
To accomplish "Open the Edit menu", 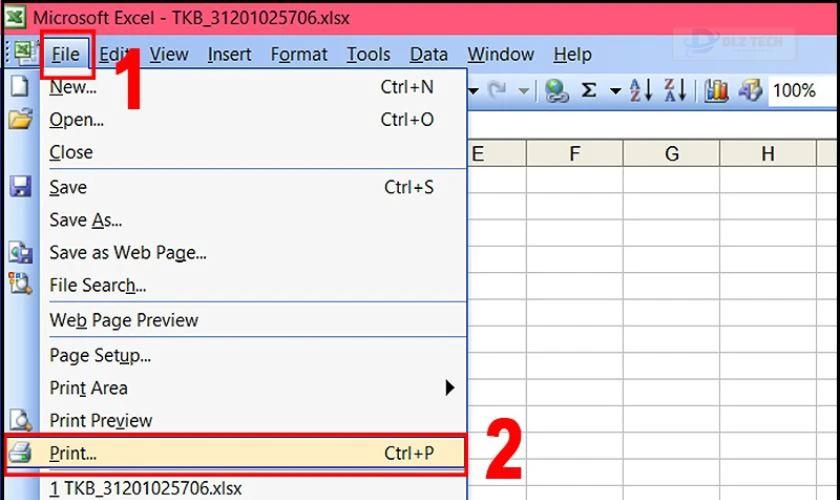I will (x=113, y=54).
